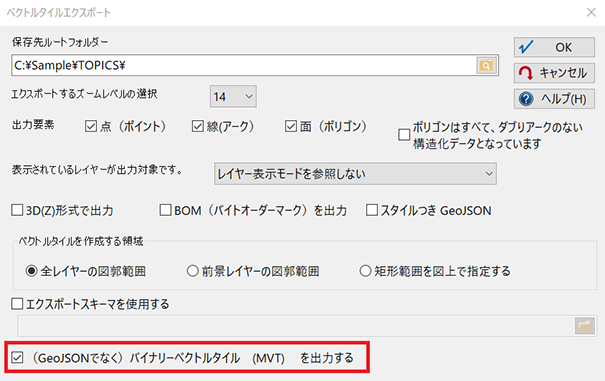605x381 pixels.
Task: Click the export schema file browse icon
Action: 585,326
